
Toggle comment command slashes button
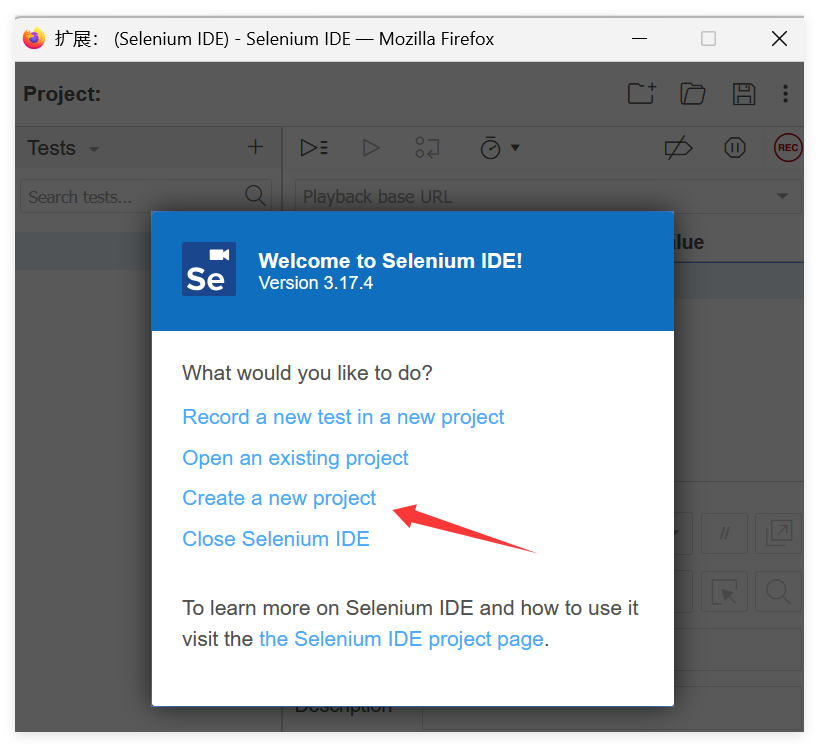coord(724,533)
